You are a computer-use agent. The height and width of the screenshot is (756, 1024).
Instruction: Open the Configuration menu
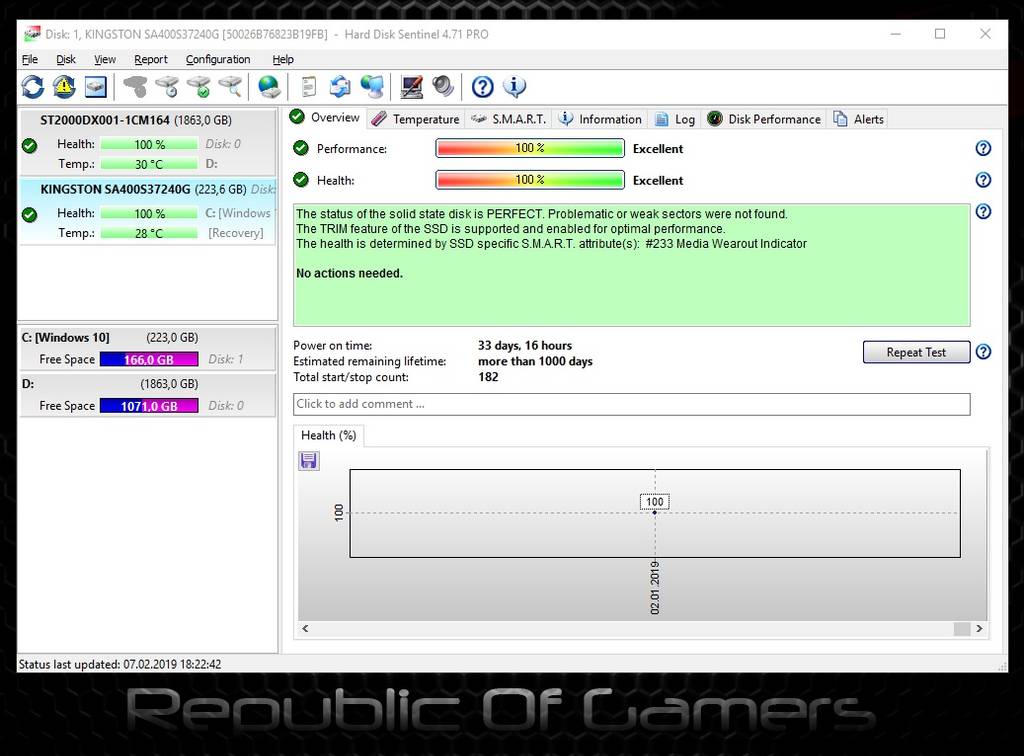pyautogui.click(x=218, y=59)
